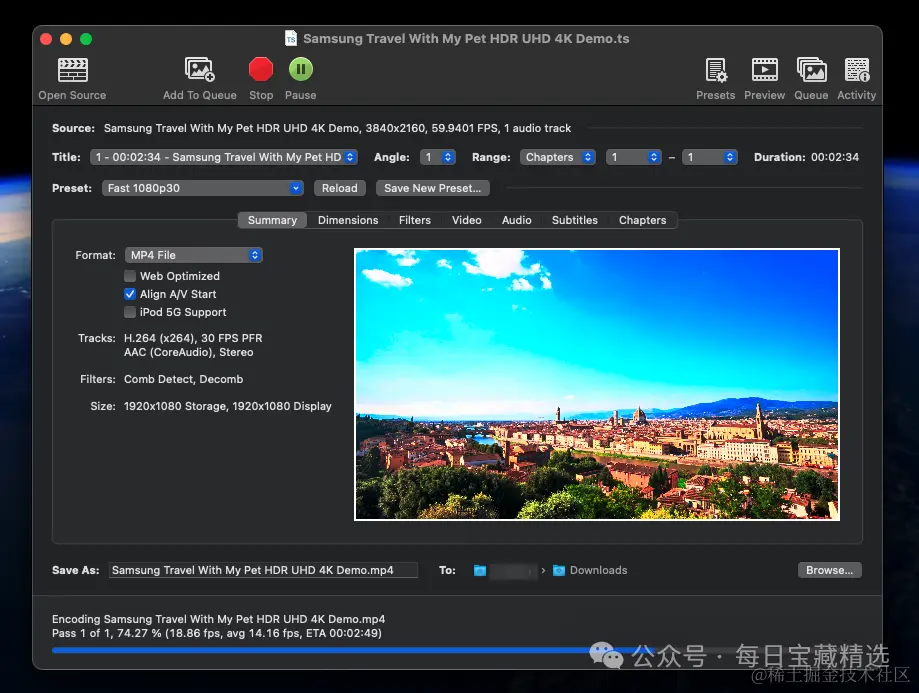Uncheck Align A/V Start
The width and height of the screenshot is (919, 693).
(x=130, y=294)
